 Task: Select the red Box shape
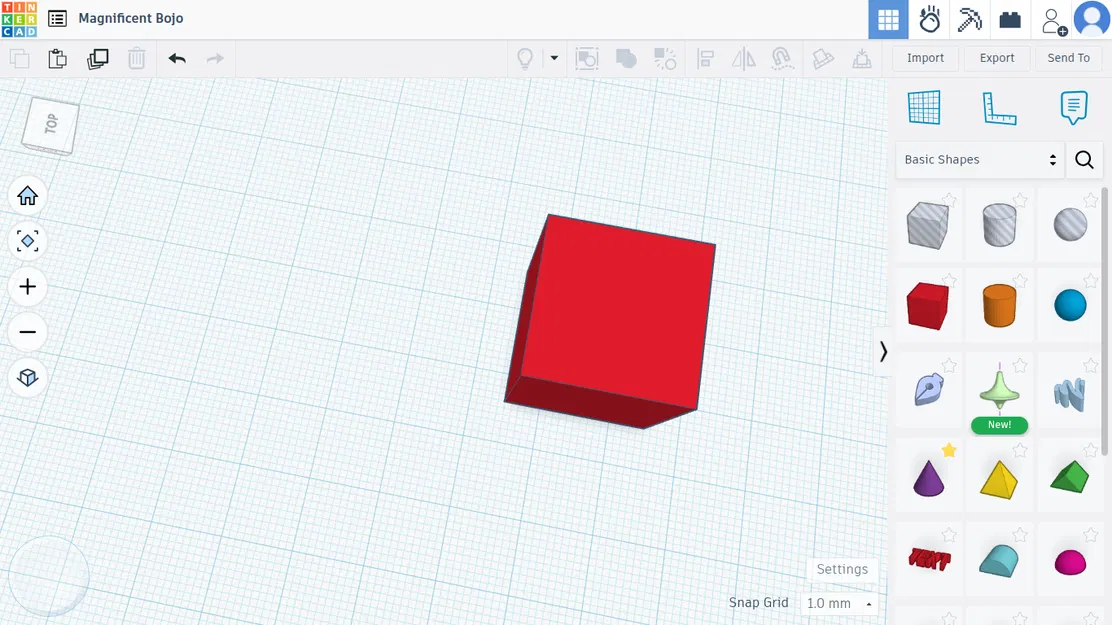pyautogui.click(x=928, y=306)
